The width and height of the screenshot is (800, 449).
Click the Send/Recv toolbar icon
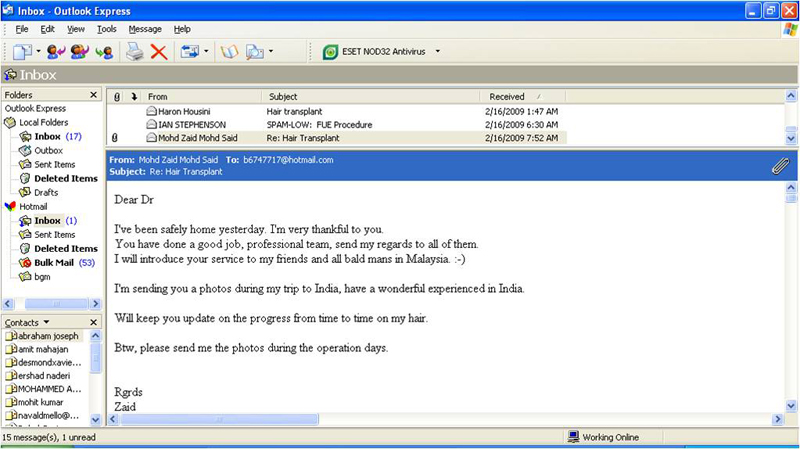189,51
